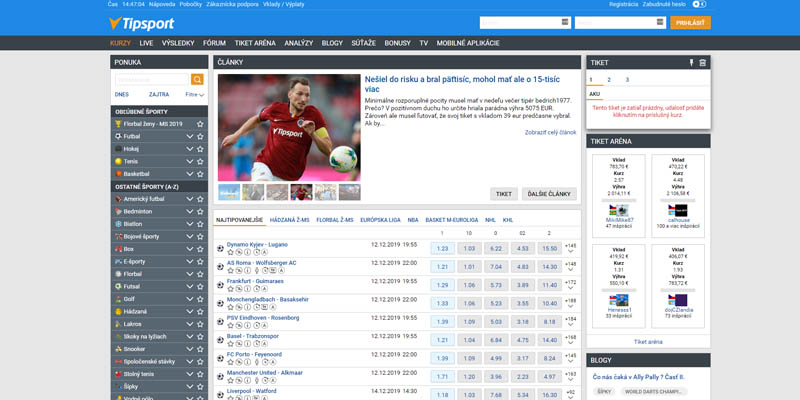Select odds 1.23 for Dynamo Kyjev

443,248
